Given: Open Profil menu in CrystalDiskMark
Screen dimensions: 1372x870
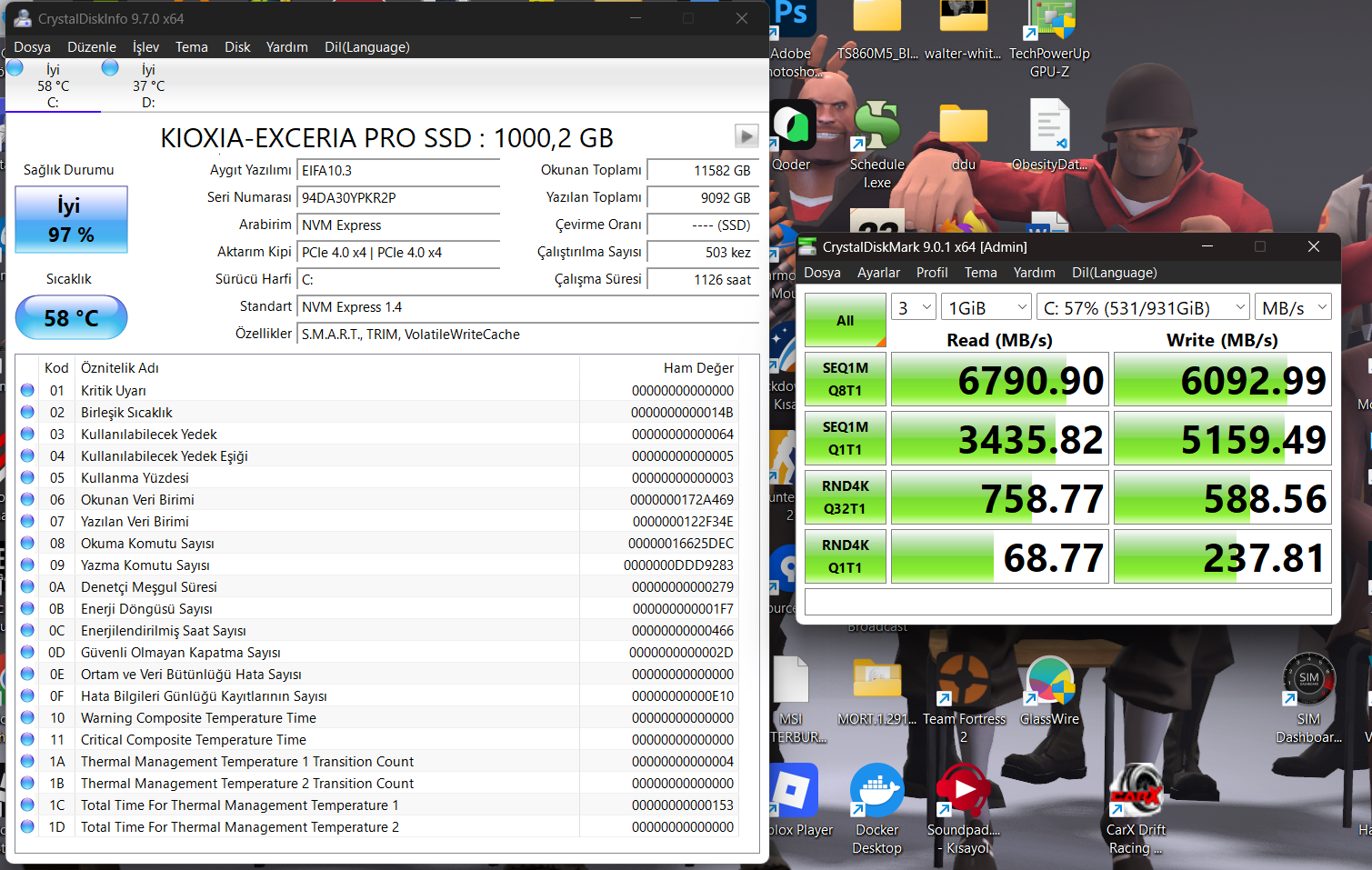Looking at the screenshot, I should point(932,273).
